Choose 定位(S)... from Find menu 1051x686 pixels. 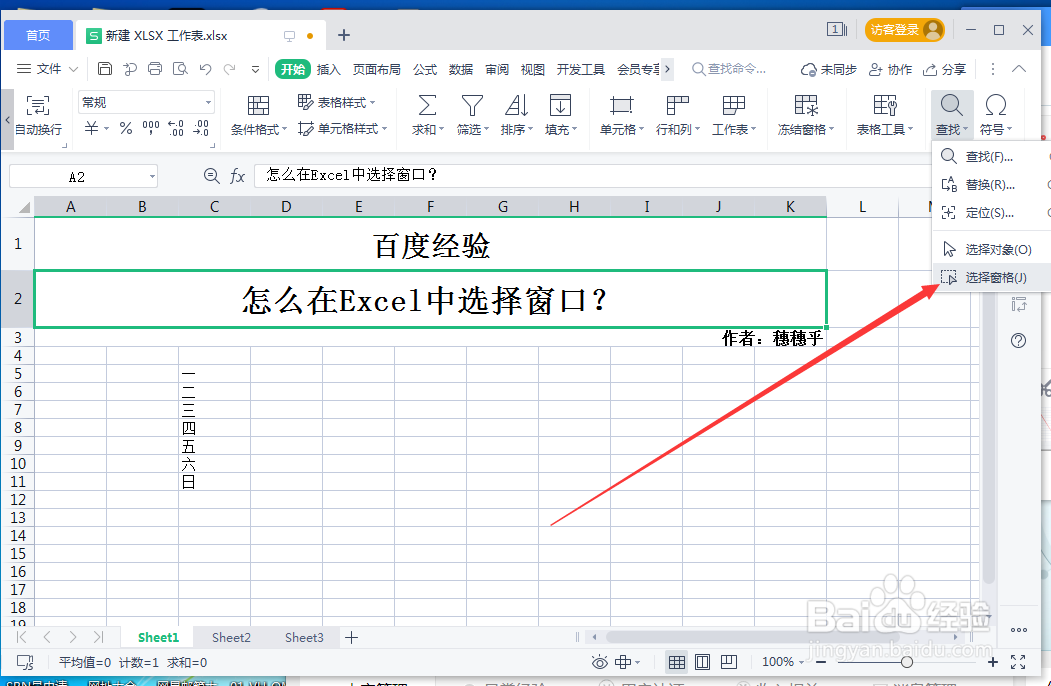tap(991, 213)
